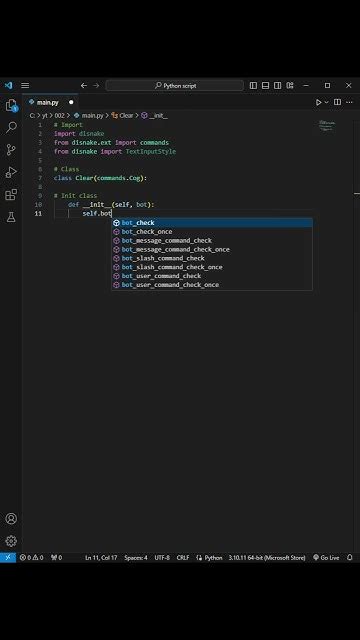
Task: Click the Go Live status bar button
Action: [x=326, y=558]
